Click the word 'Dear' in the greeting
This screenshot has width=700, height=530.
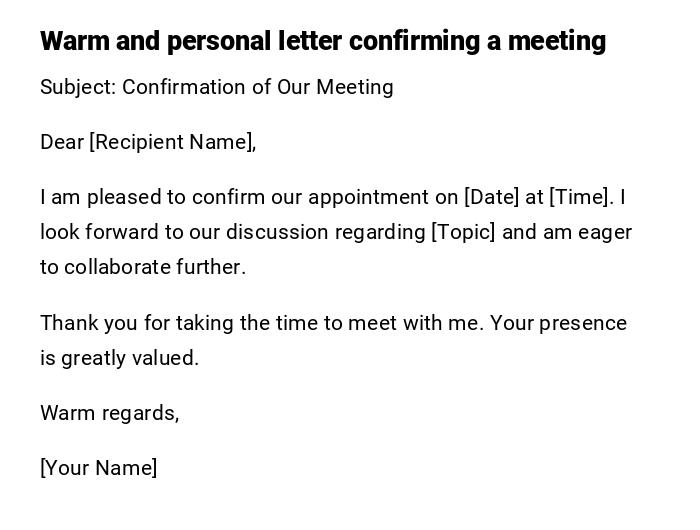tap(62, 142)
